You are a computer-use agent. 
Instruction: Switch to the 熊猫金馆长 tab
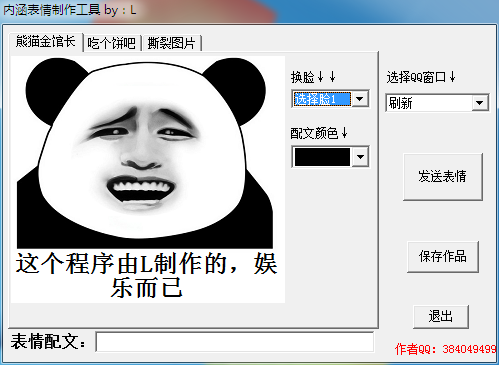pos(46,42)
